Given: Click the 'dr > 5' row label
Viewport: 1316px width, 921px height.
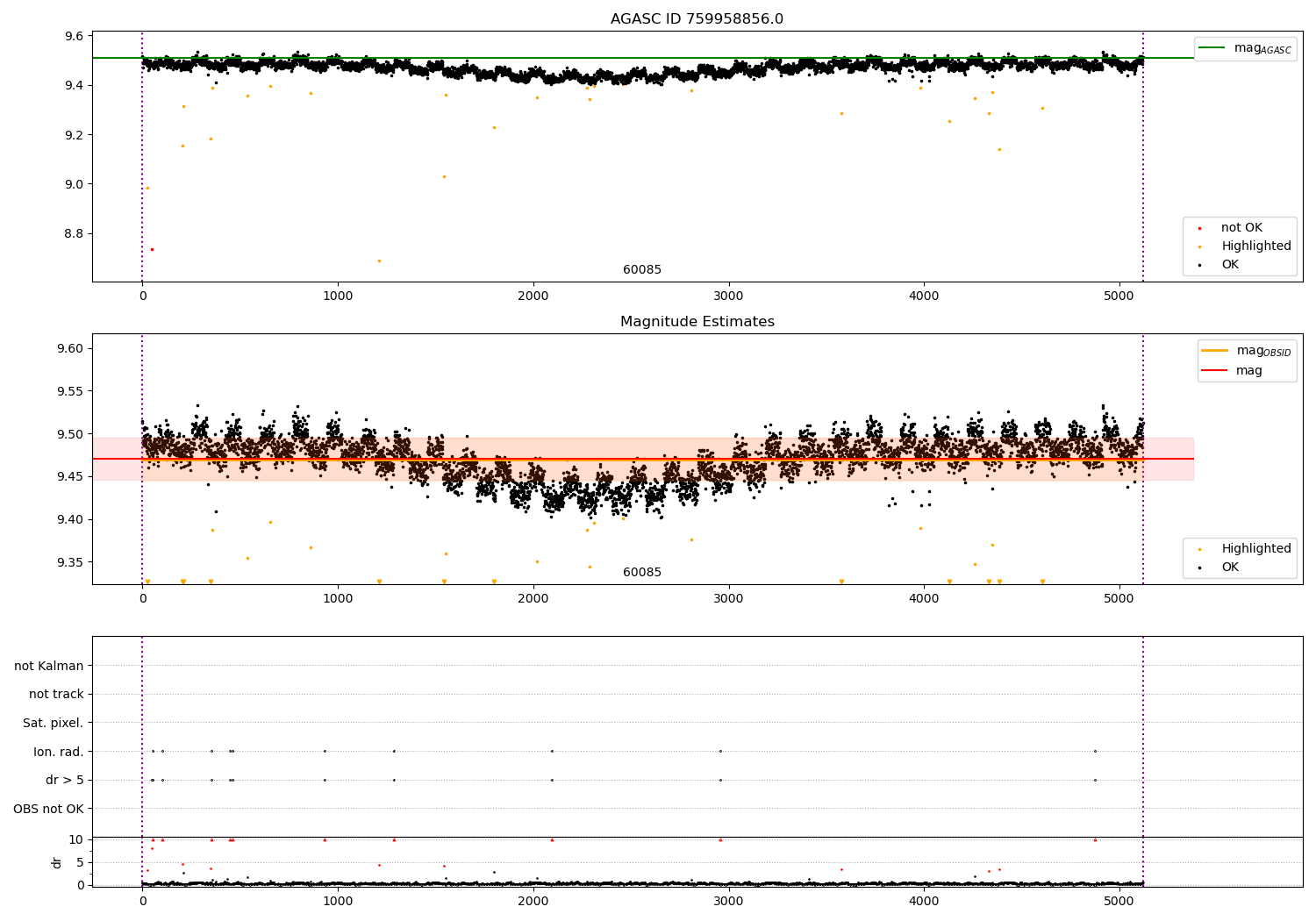Looking at the screenshot, I should [x=65, y=781].
